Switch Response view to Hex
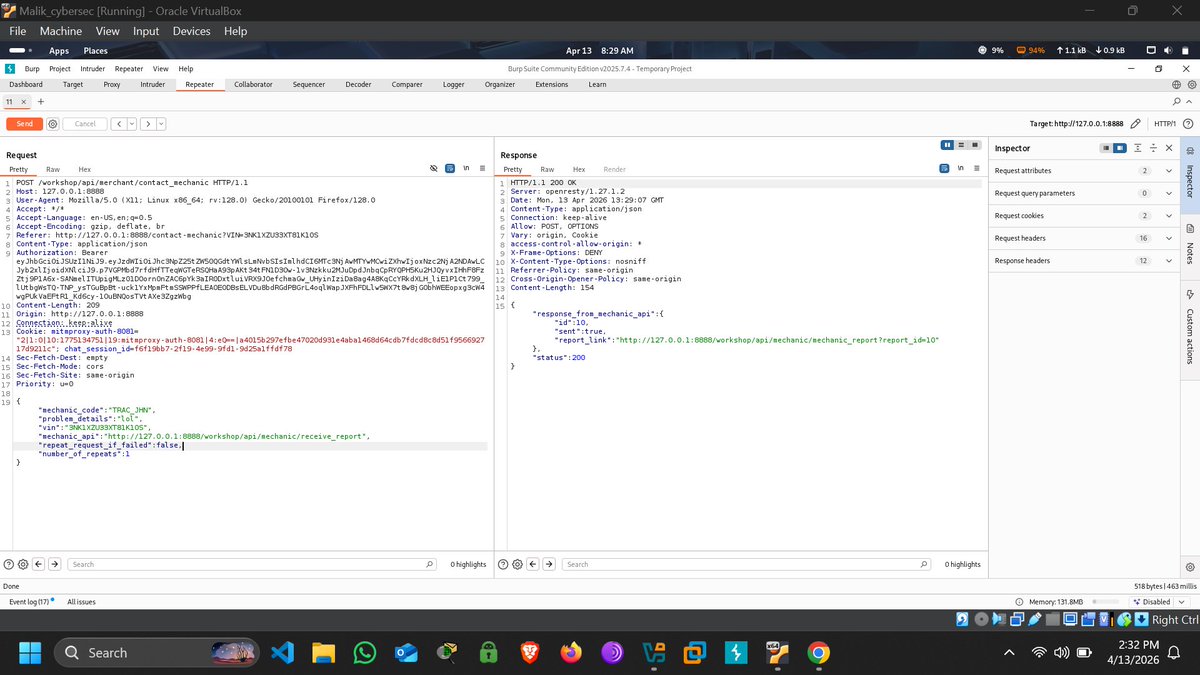 [x=579, y=170]
